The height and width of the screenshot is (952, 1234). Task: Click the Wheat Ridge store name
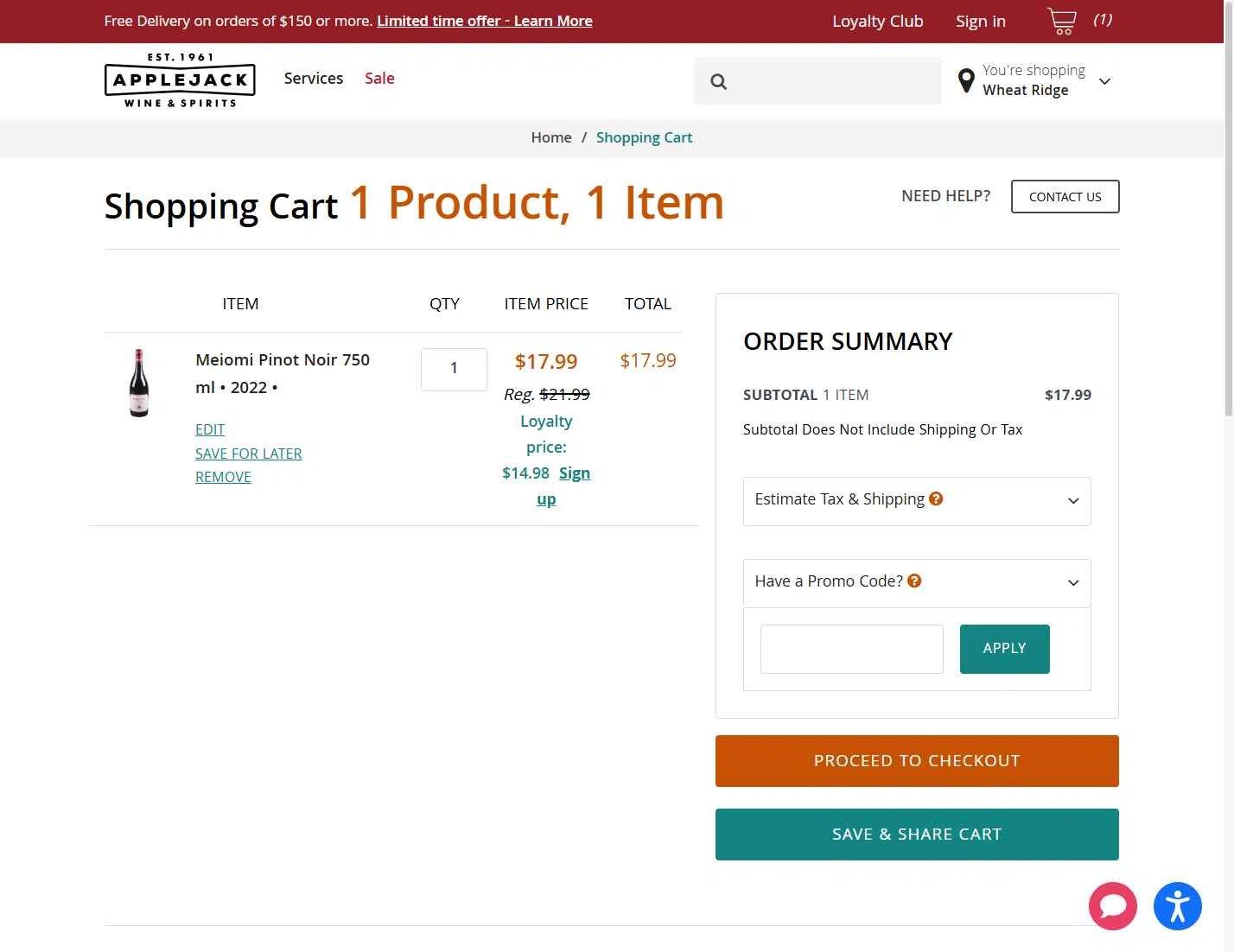click(1026, 91)
